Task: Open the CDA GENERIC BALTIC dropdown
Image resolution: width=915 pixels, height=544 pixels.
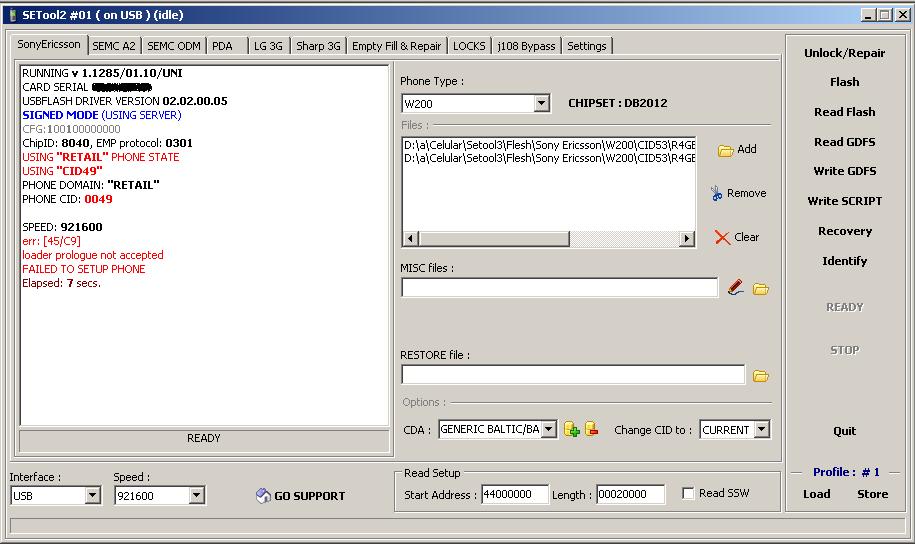Action: tap(549, 430)
